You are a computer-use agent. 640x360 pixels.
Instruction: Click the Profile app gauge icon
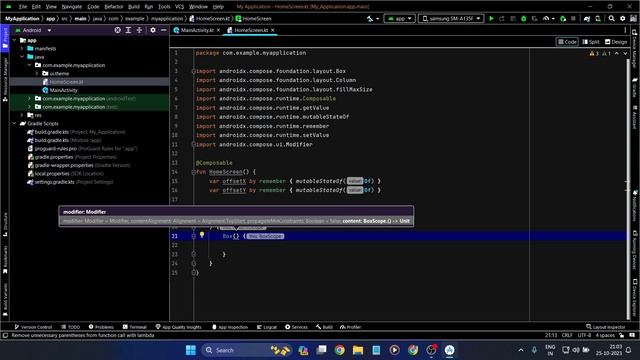546,18
